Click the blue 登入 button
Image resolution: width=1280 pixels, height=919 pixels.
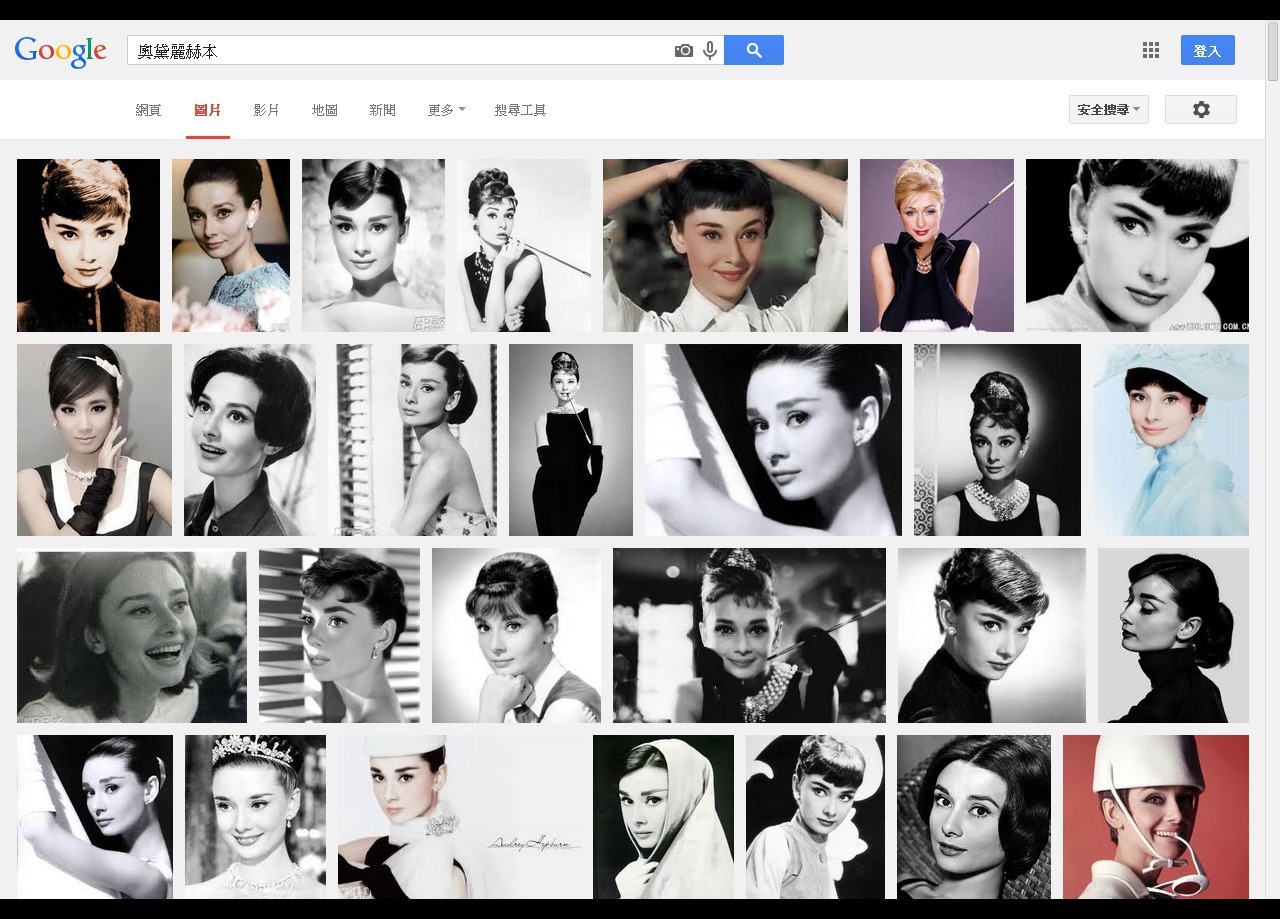coord(1207,50)
